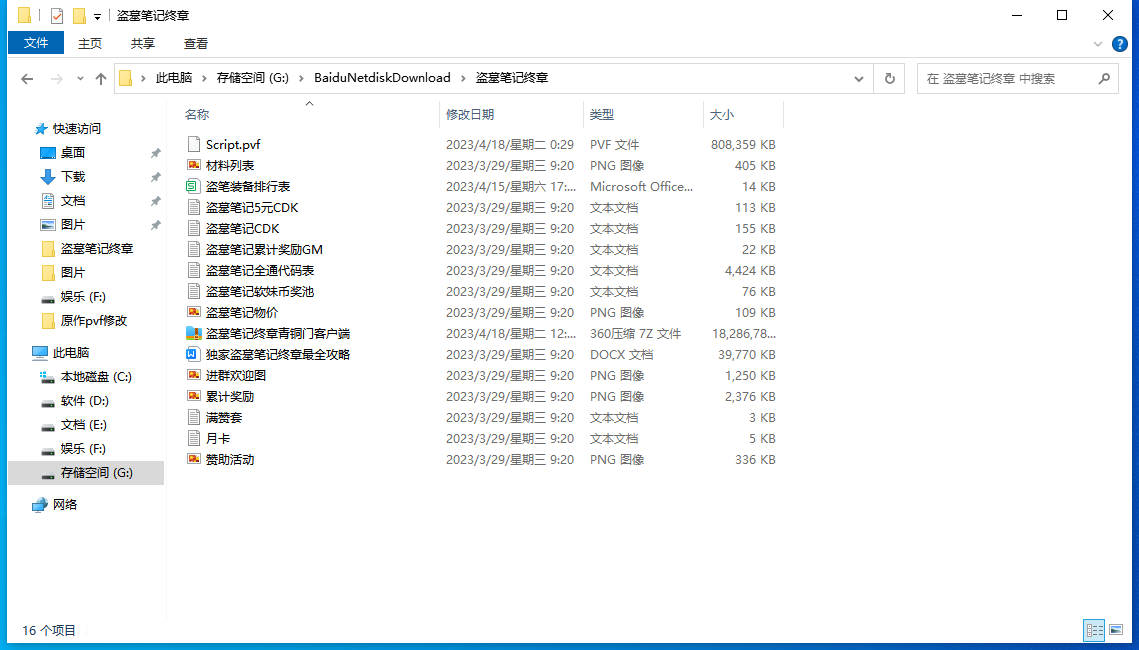Select the Script.pvf file icon
1139x650 pixels.
[x=194, y=145]
